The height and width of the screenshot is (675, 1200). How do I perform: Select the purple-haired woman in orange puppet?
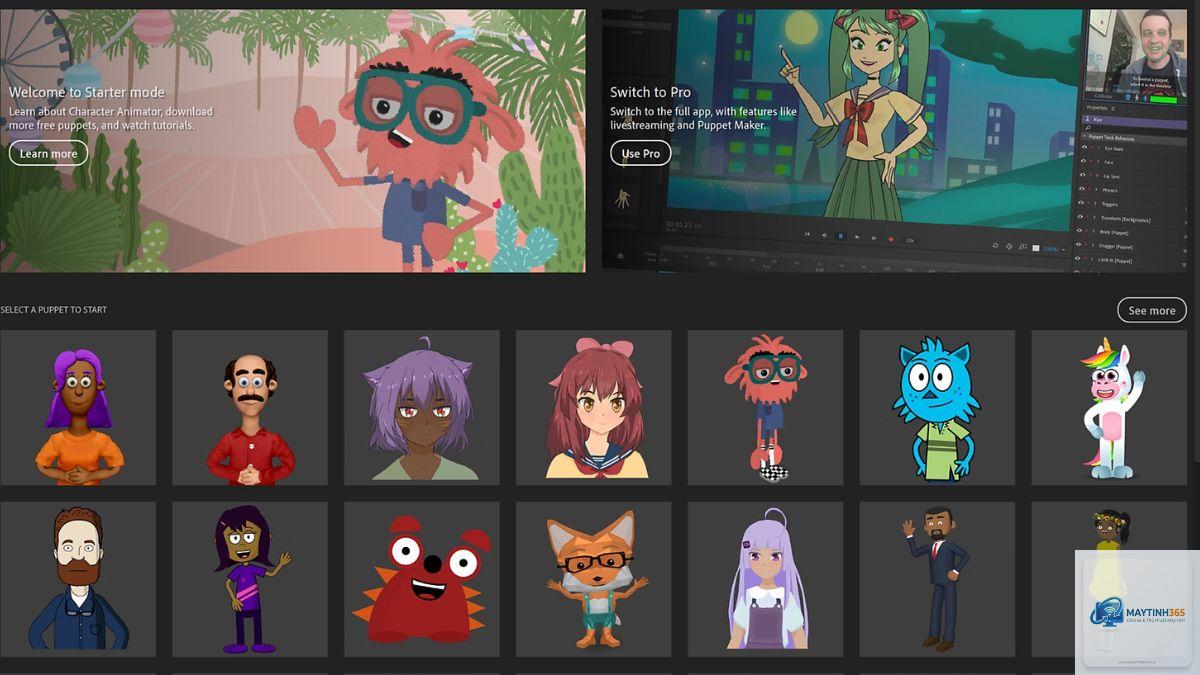(x=78, y=408)
